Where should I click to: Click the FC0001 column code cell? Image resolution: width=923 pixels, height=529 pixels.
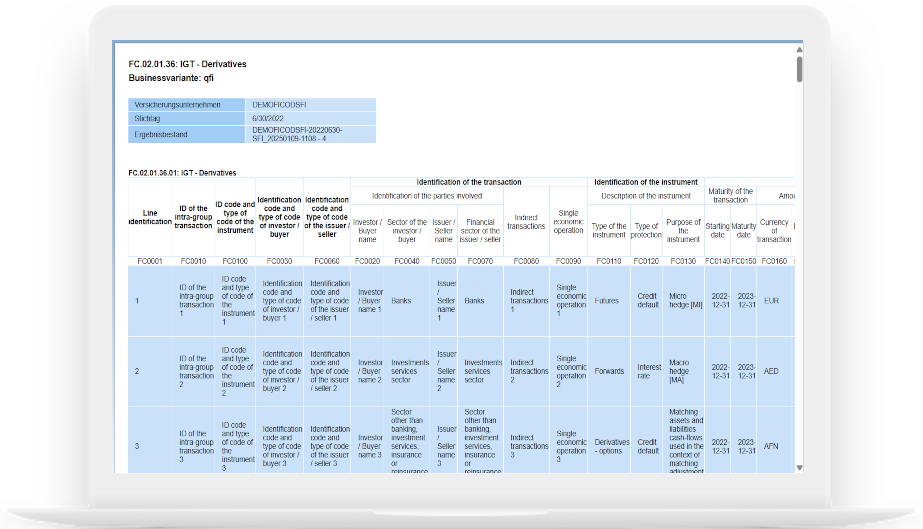click(x=150, y=261)
